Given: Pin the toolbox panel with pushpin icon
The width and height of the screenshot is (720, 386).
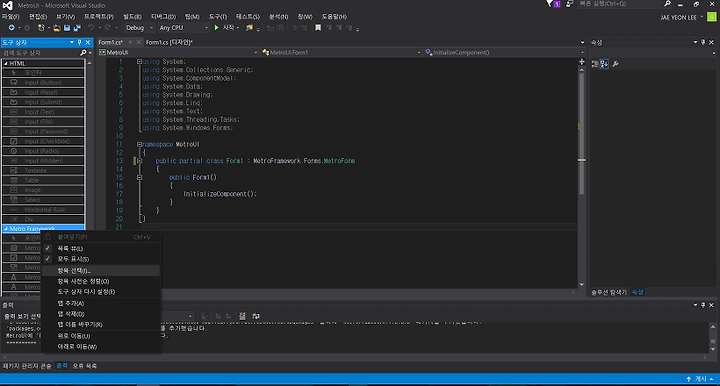Looking at the screenshot, I should [x=79, y=42].
